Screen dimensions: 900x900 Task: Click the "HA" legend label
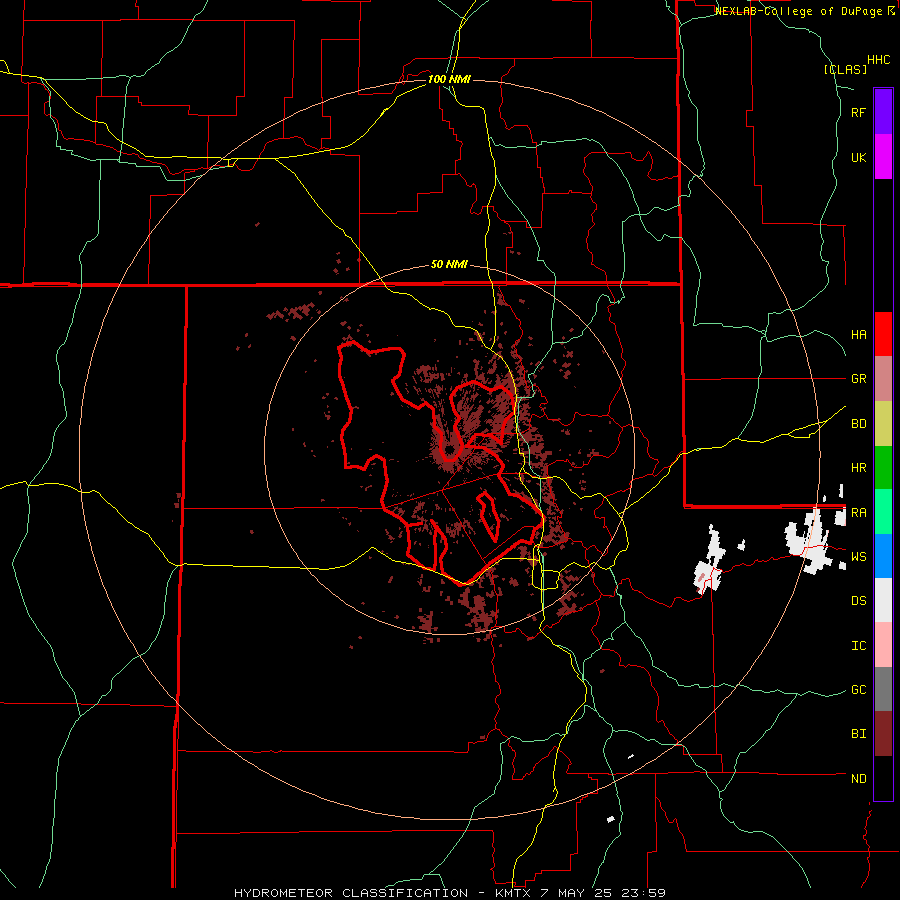(858, 334)
